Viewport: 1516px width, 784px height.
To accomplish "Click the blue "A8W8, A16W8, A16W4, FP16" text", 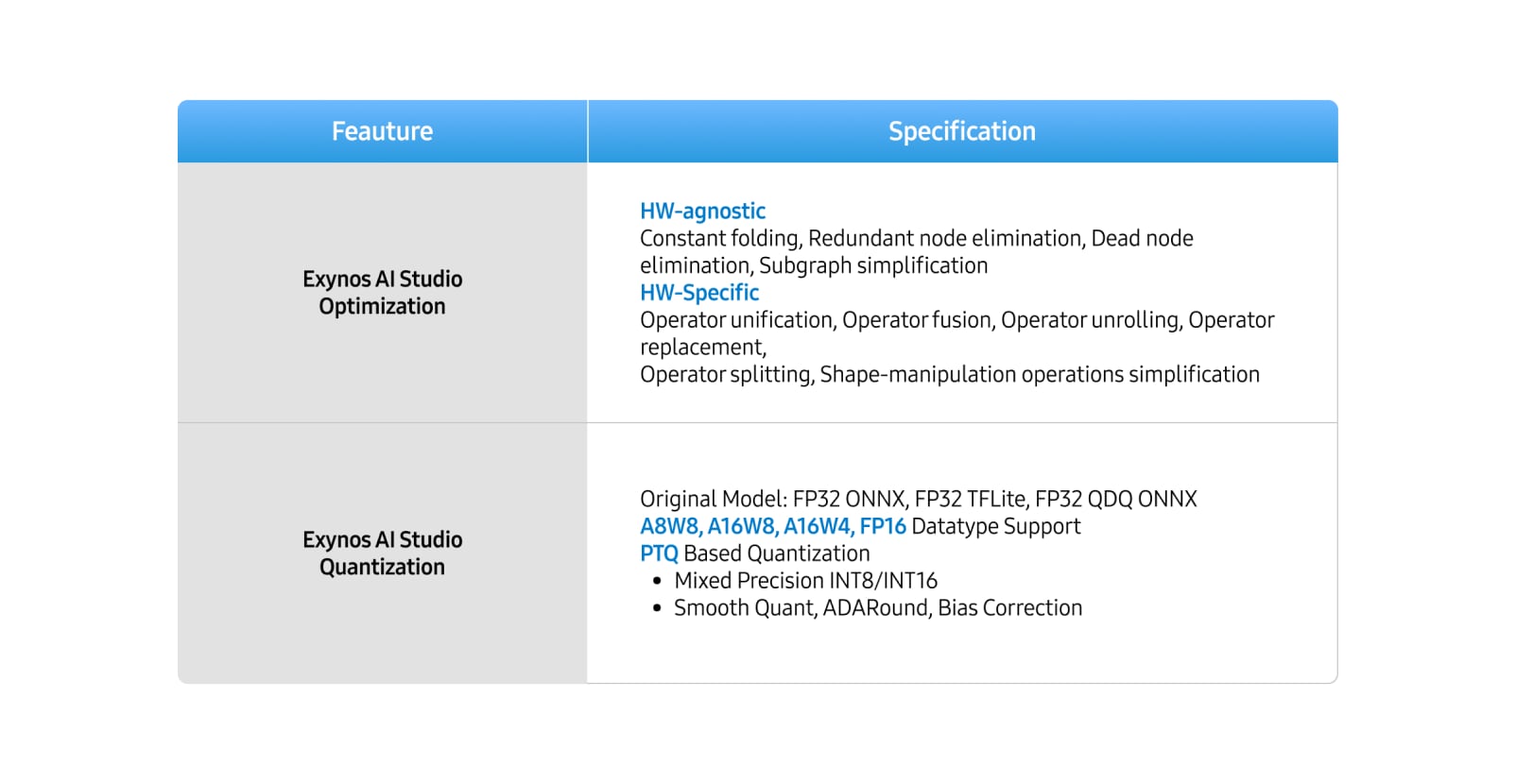I will click(772, 526).
